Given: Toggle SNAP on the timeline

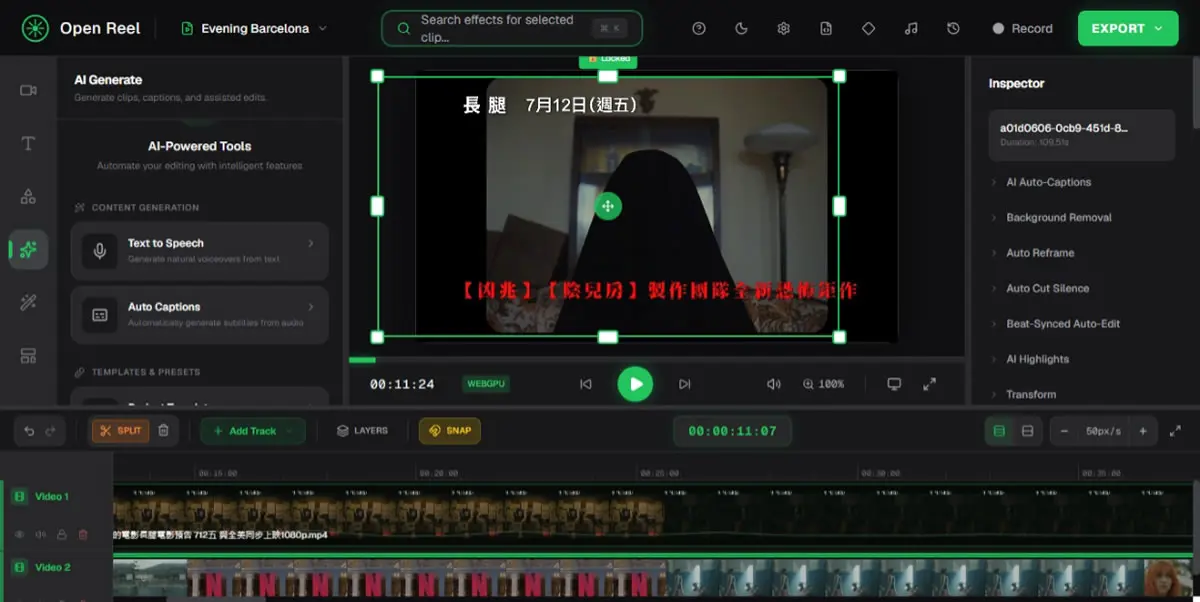Looking at the screenshot, I should coord(450,431).
